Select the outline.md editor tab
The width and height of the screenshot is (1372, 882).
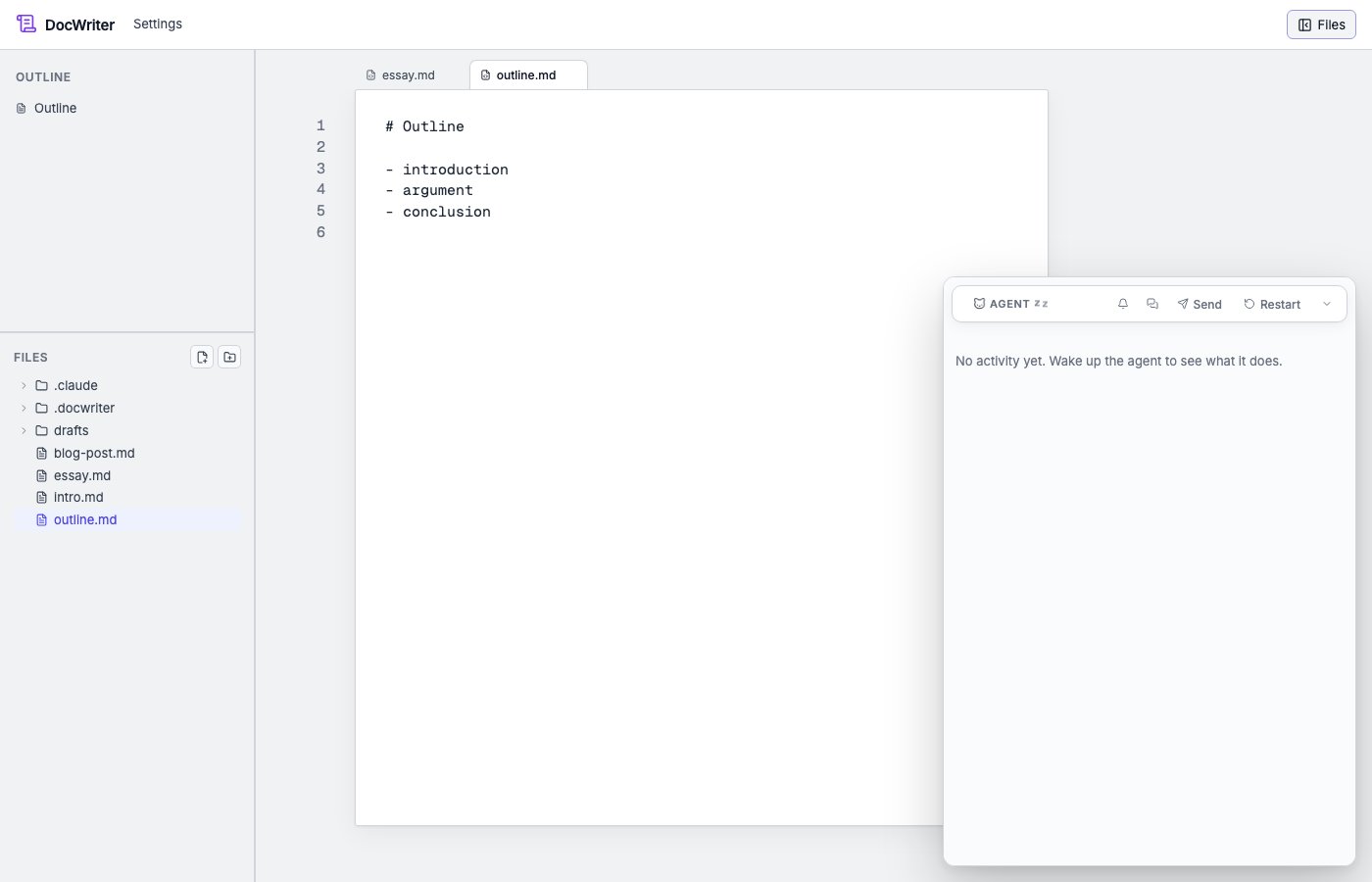(x=528, y=74)
